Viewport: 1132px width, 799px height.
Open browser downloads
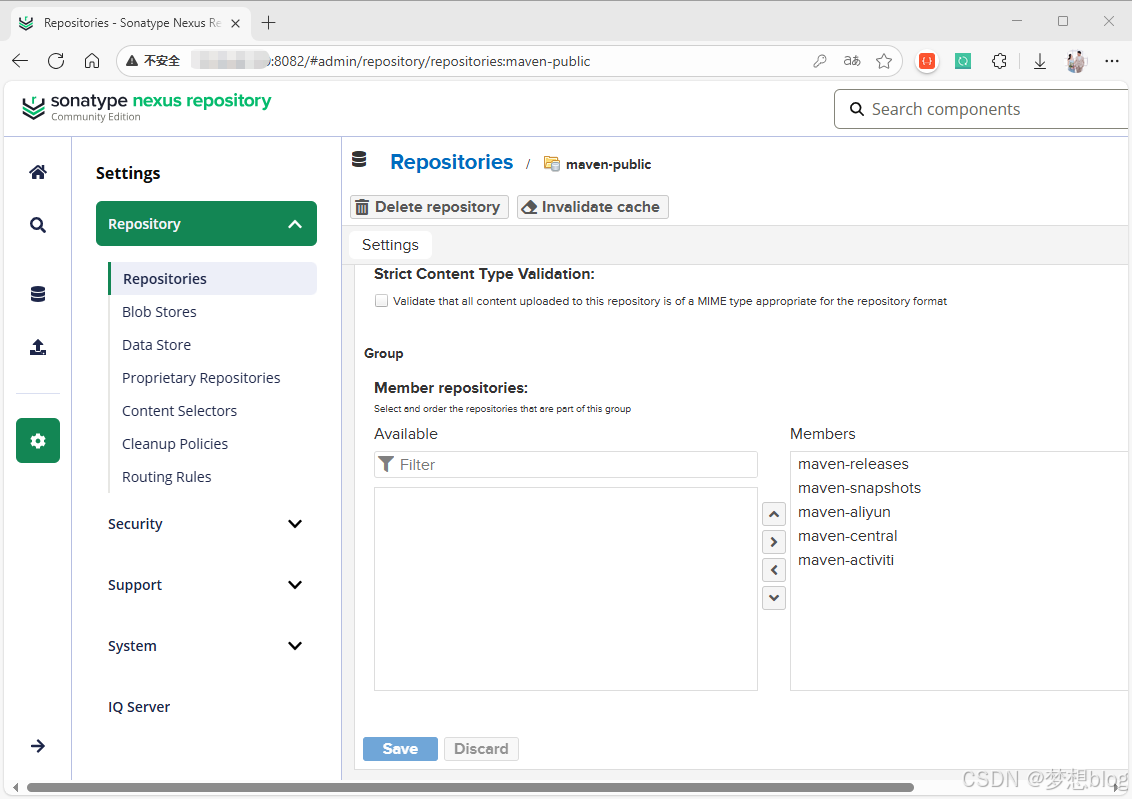tap(1040, 61)
